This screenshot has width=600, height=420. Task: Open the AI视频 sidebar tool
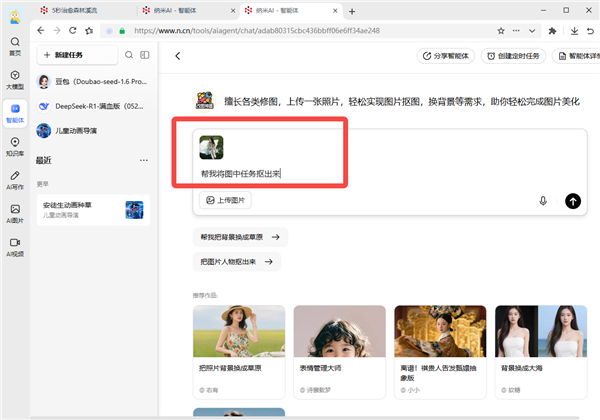[x=15, y=247]
